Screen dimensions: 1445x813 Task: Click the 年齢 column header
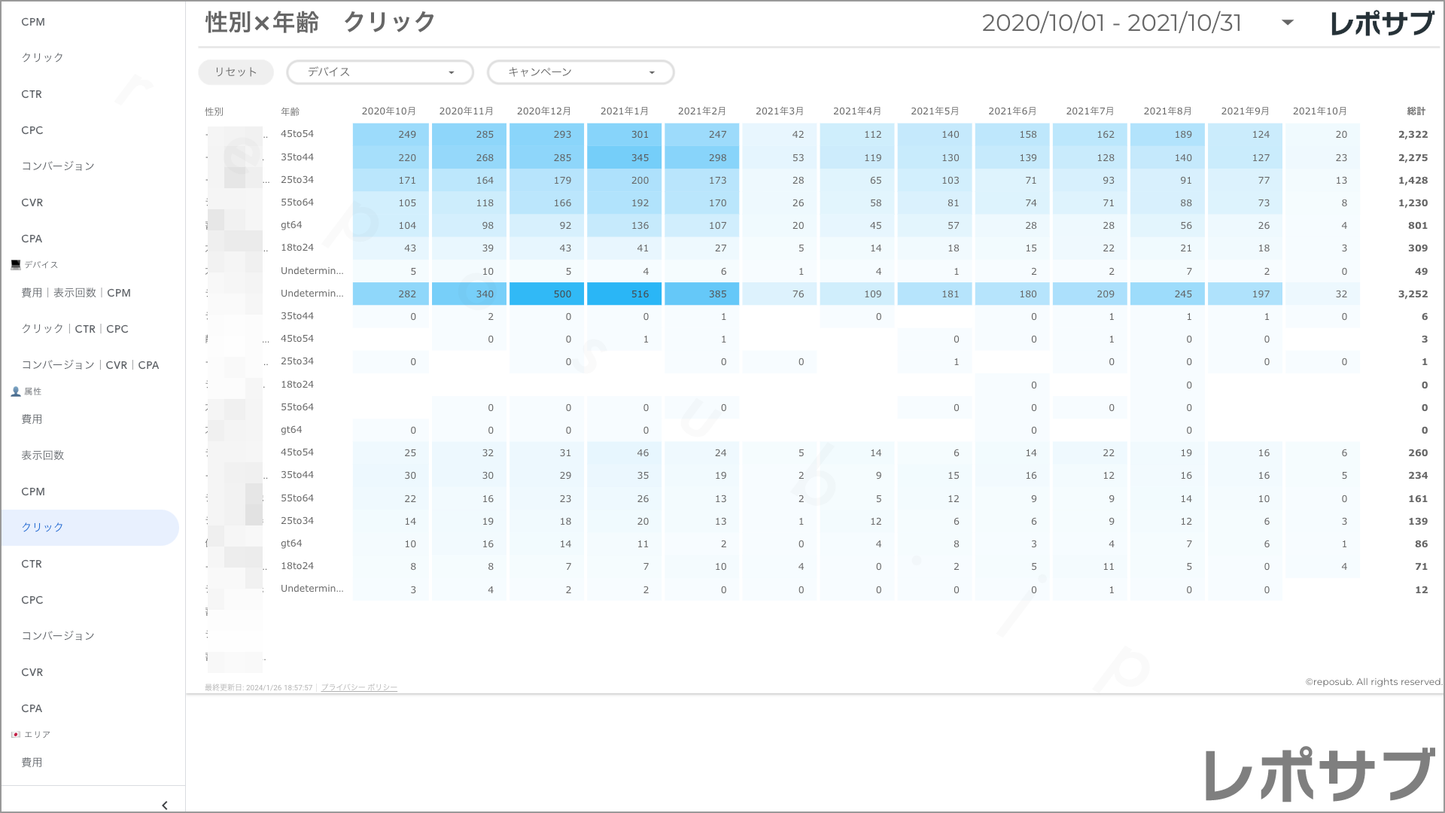pos(290,112)
